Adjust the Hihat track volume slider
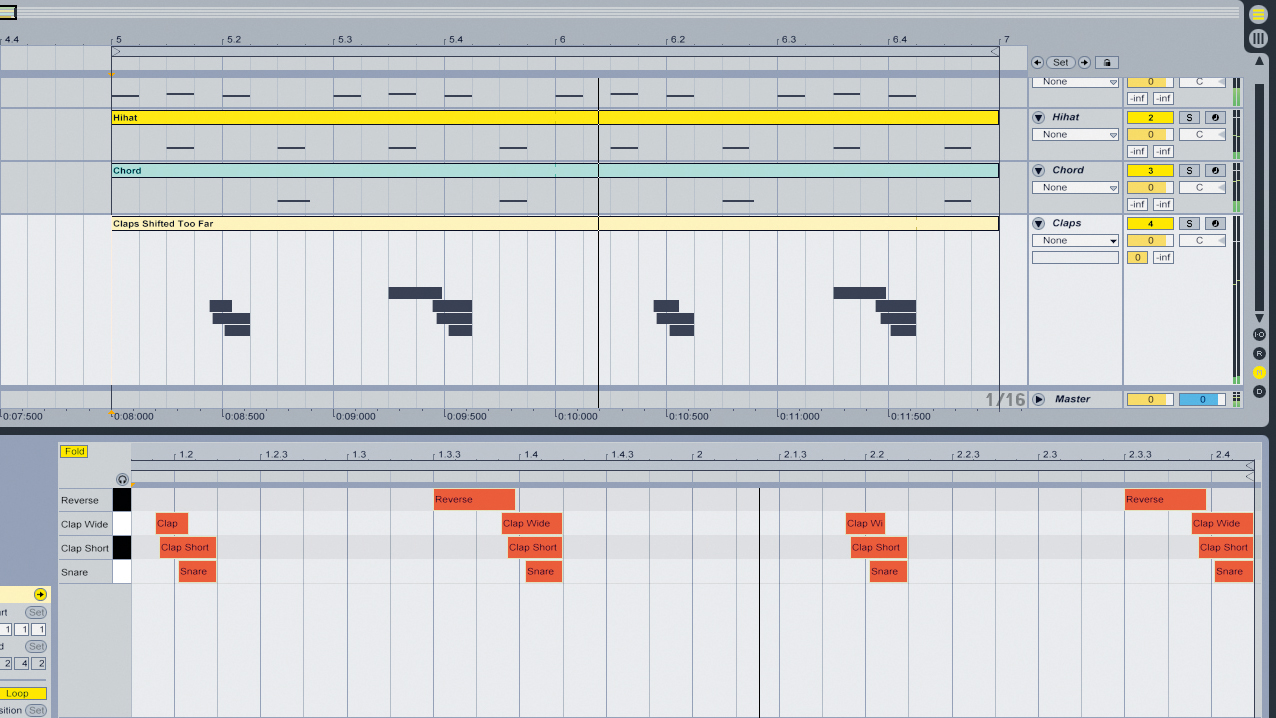This screenshot has height=718, width=1276. point(1151,134)
